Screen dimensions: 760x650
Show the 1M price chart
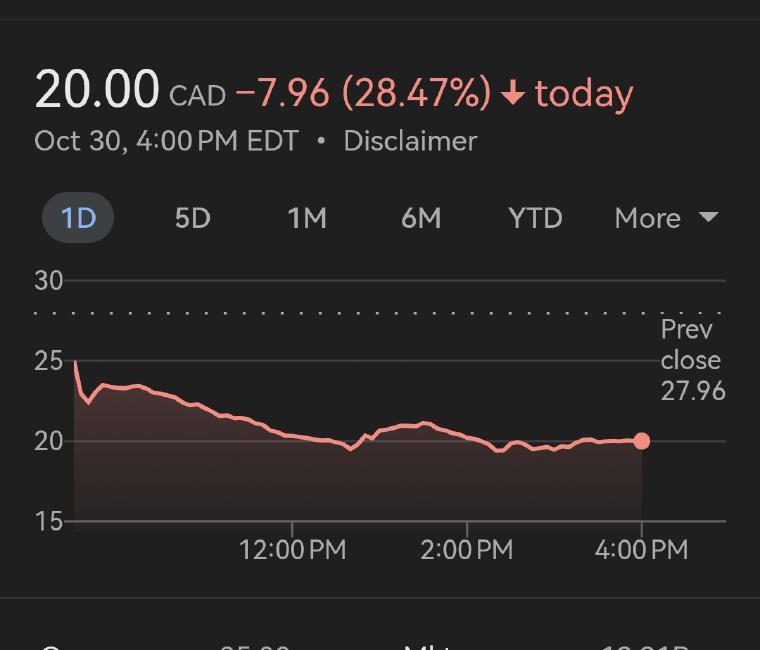point(307,218)
